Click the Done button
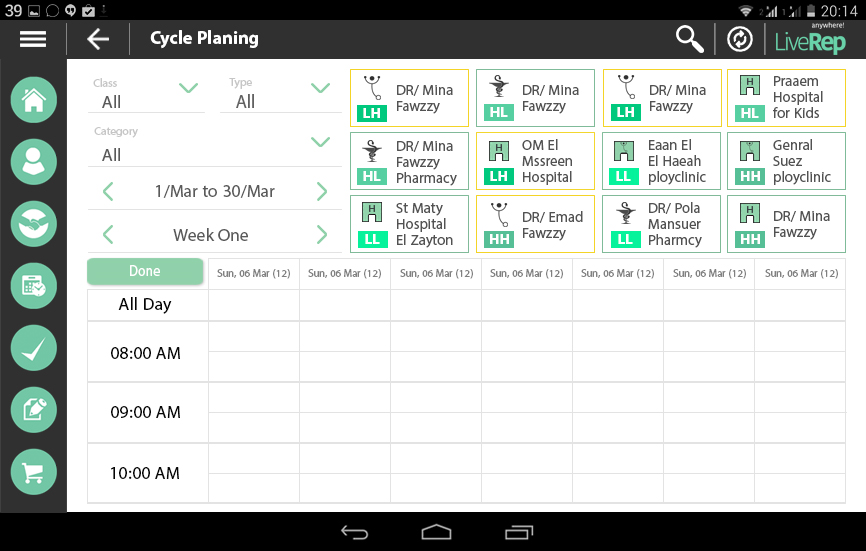This screenshot has height=551, width=866. pos(145,271)
